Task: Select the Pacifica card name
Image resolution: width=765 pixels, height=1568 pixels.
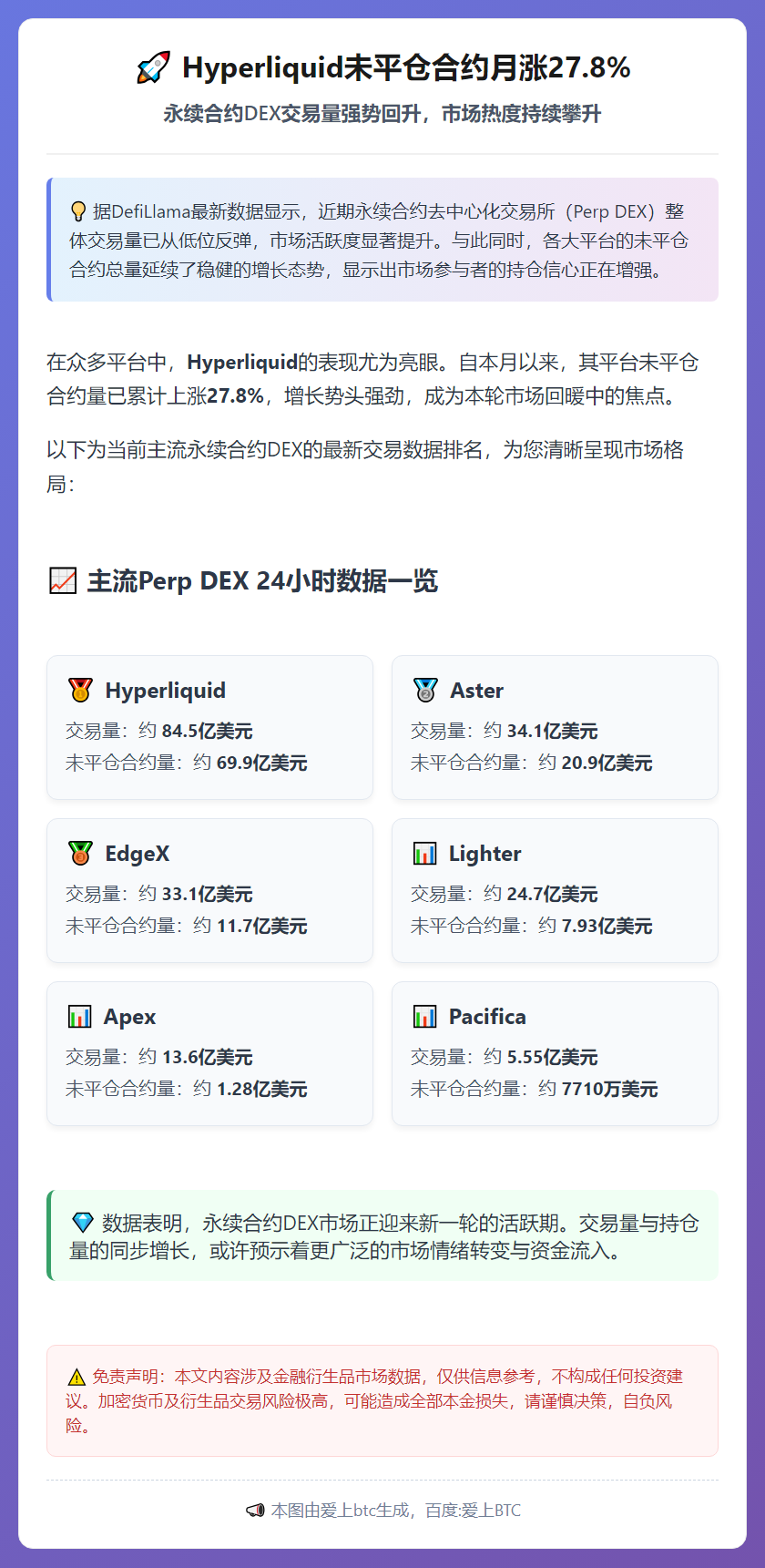Action: 487,1017
